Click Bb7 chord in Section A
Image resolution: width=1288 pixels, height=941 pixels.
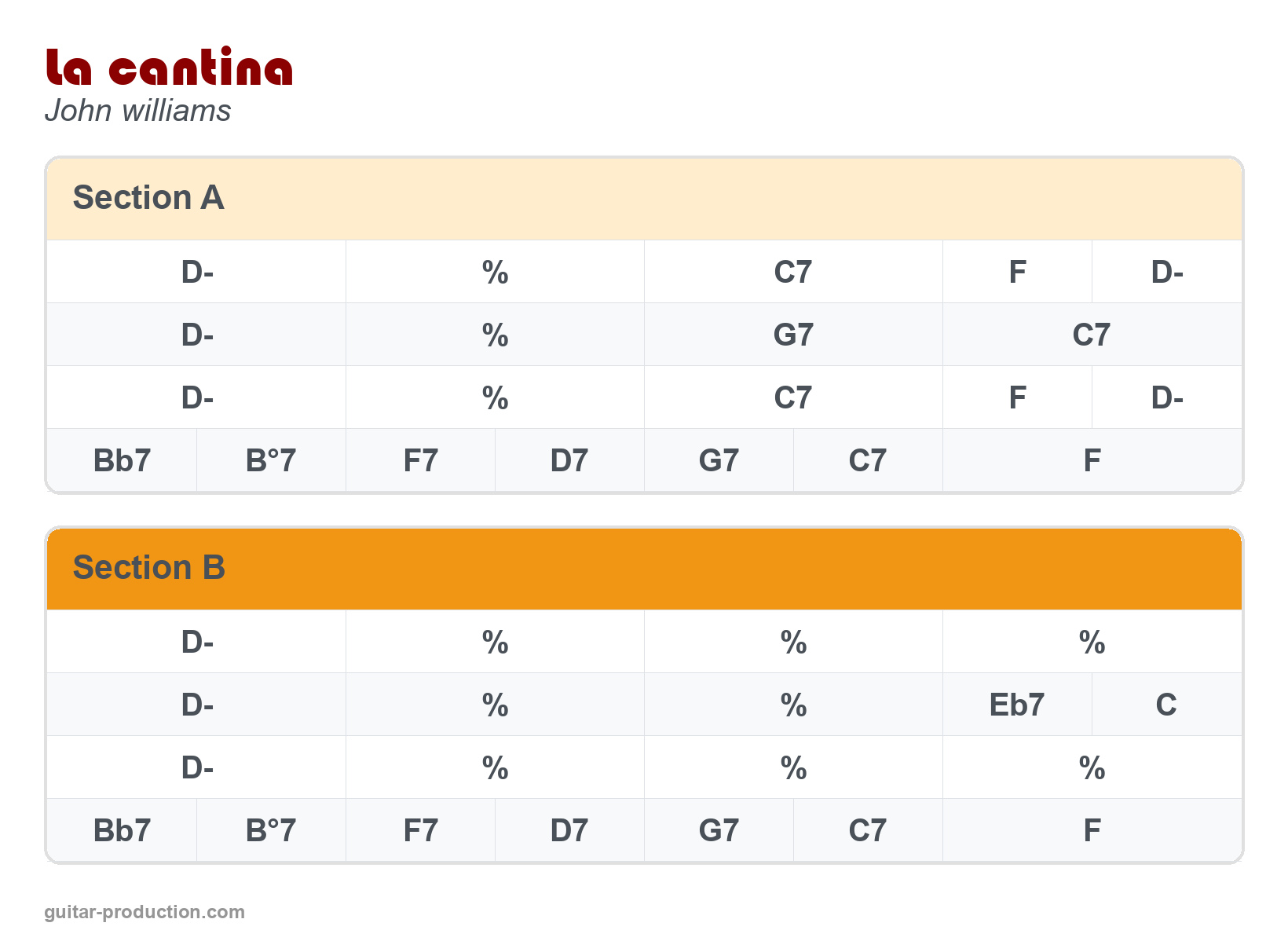(122, 460)
